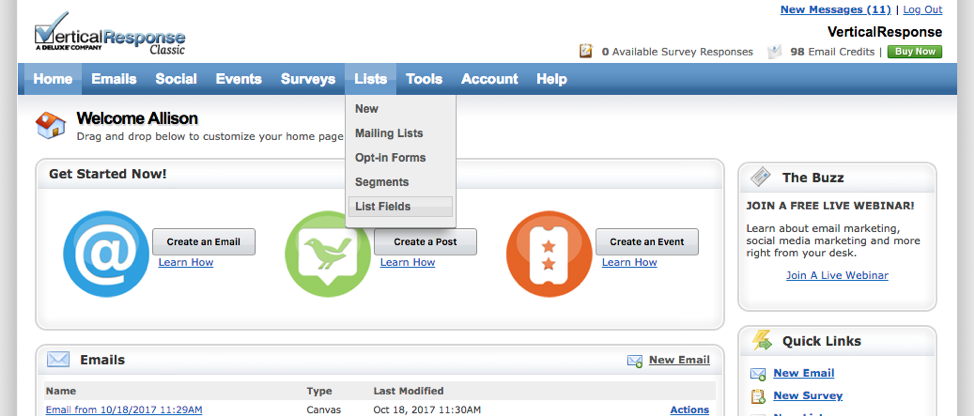
Task: Click the JOIN A FREE LIVE WEBINAR! heading
Action: (x=830, y=206)
